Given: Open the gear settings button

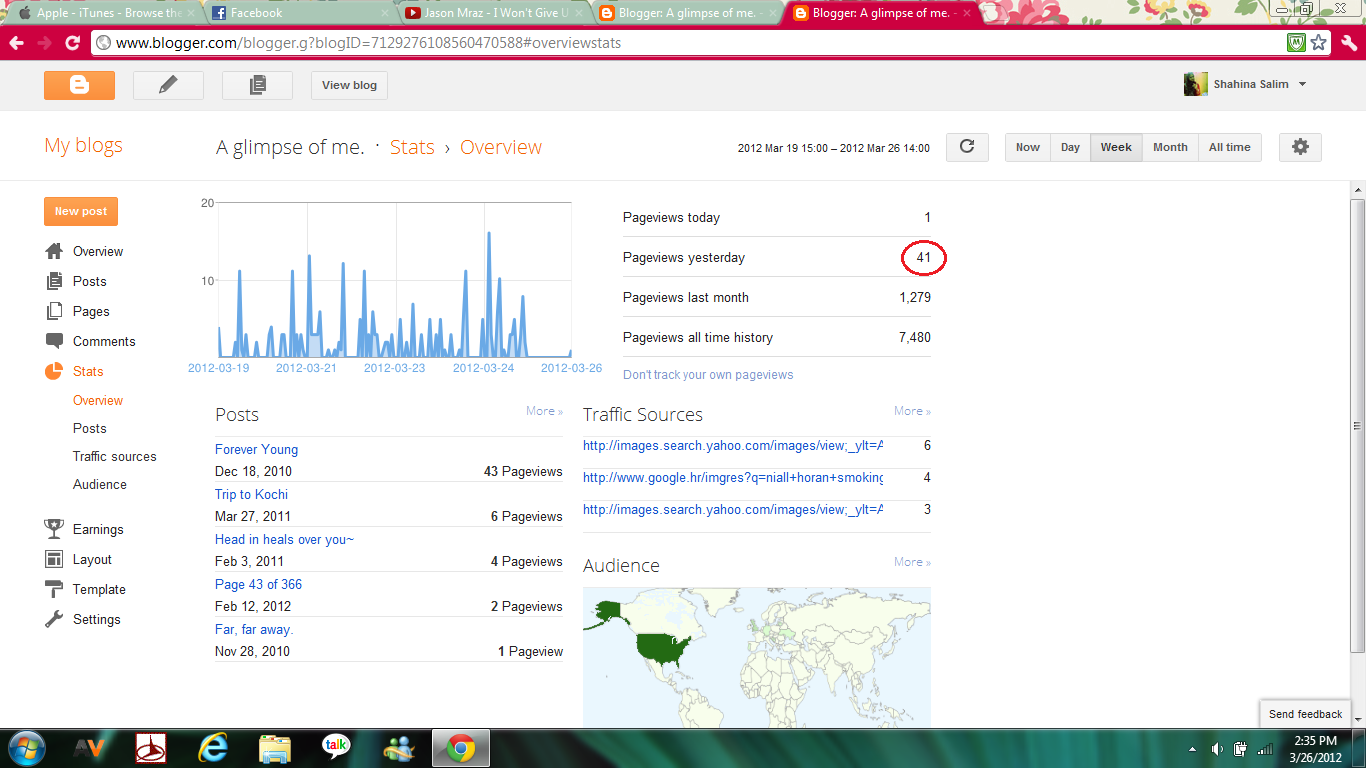Looking at the screenshot, I should click(1300, 147).
